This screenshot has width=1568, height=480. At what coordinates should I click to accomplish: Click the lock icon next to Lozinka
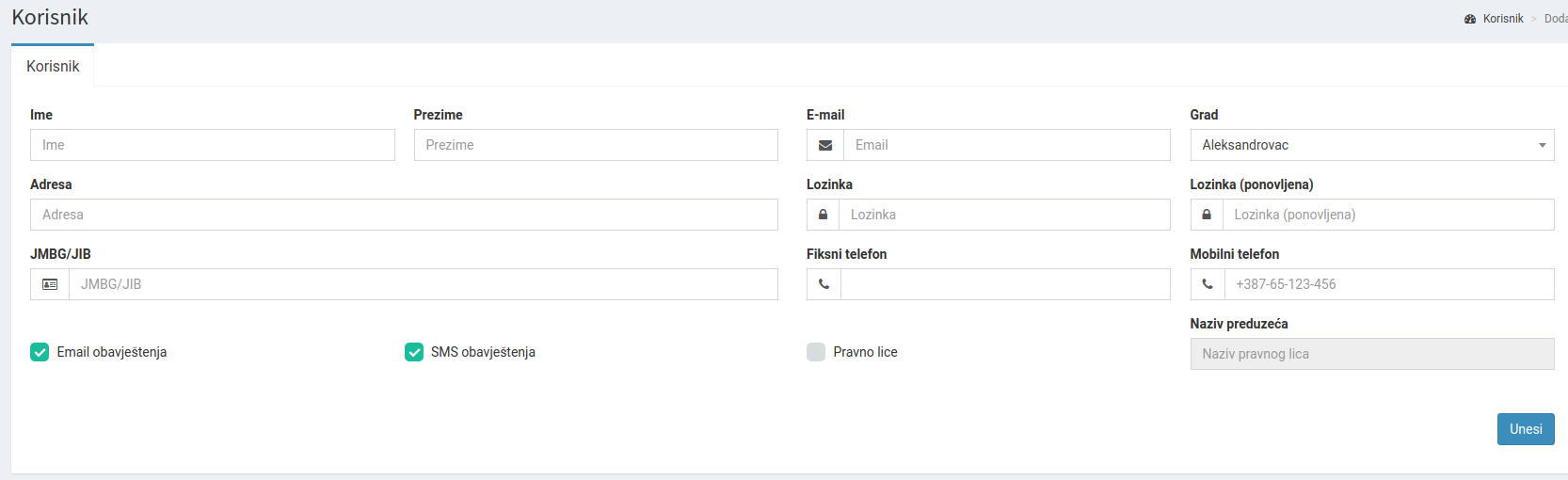tap(823, 215)
